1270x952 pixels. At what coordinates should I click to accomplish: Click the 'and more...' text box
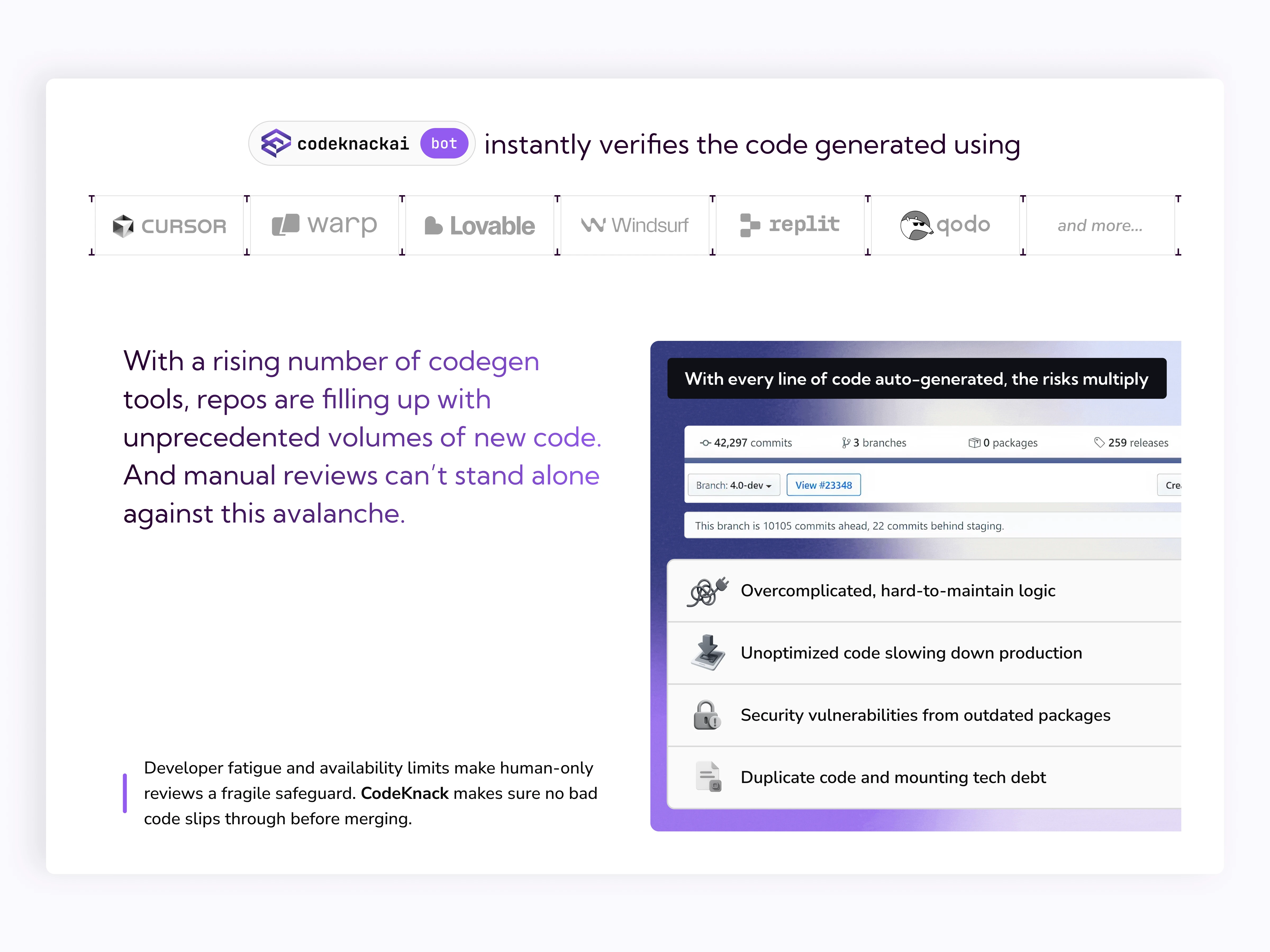pyautogui.click(x=1100, y=226)
